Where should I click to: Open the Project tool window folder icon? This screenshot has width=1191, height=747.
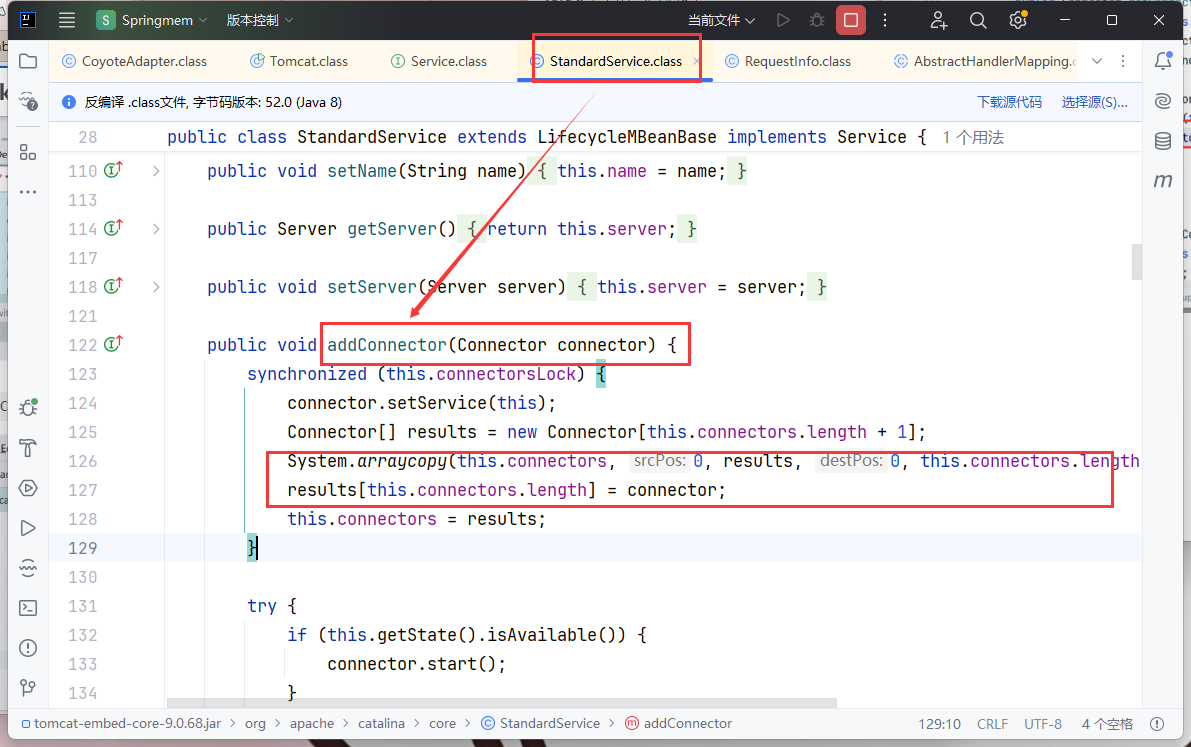coord(28,62)
